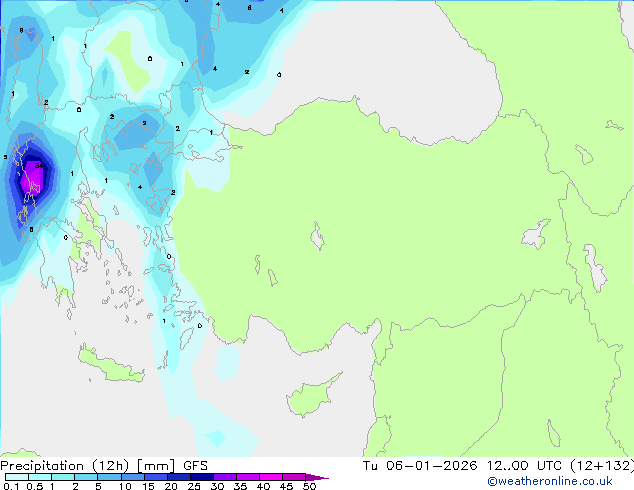
Task: Click the 20–25 mm legend color swatch
Action: tap(179, 477)
